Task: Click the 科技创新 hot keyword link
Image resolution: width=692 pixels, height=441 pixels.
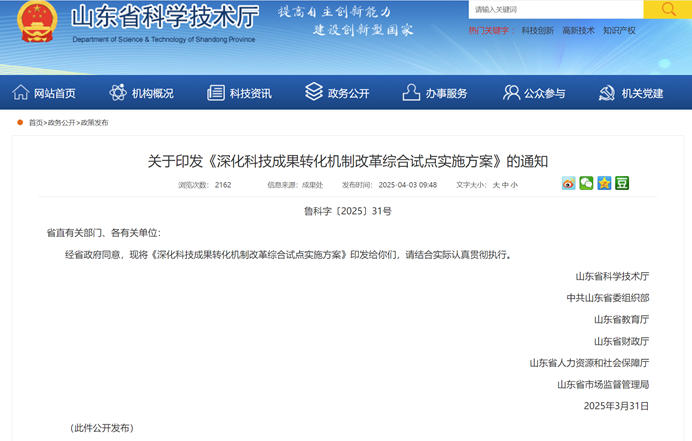Action: [x=537, y=31]
